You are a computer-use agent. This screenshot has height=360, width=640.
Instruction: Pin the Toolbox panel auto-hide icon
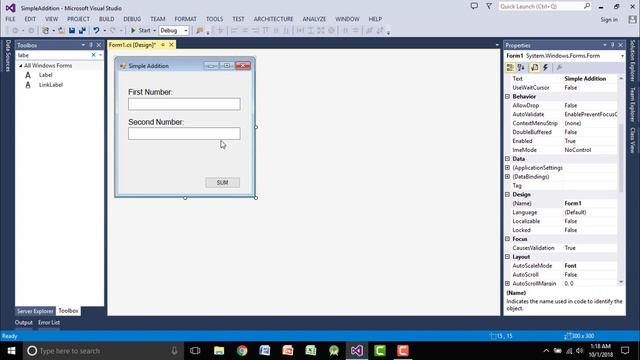(x=91, y=45)
